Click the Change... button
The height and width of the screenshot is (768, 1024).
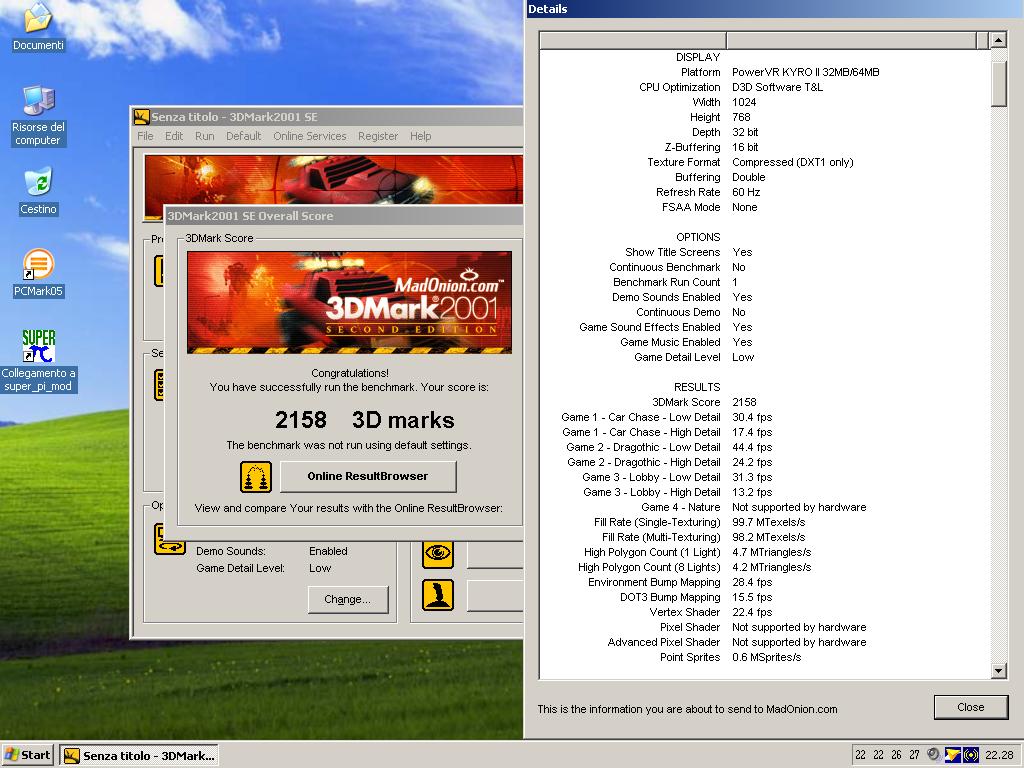(347, 600)
